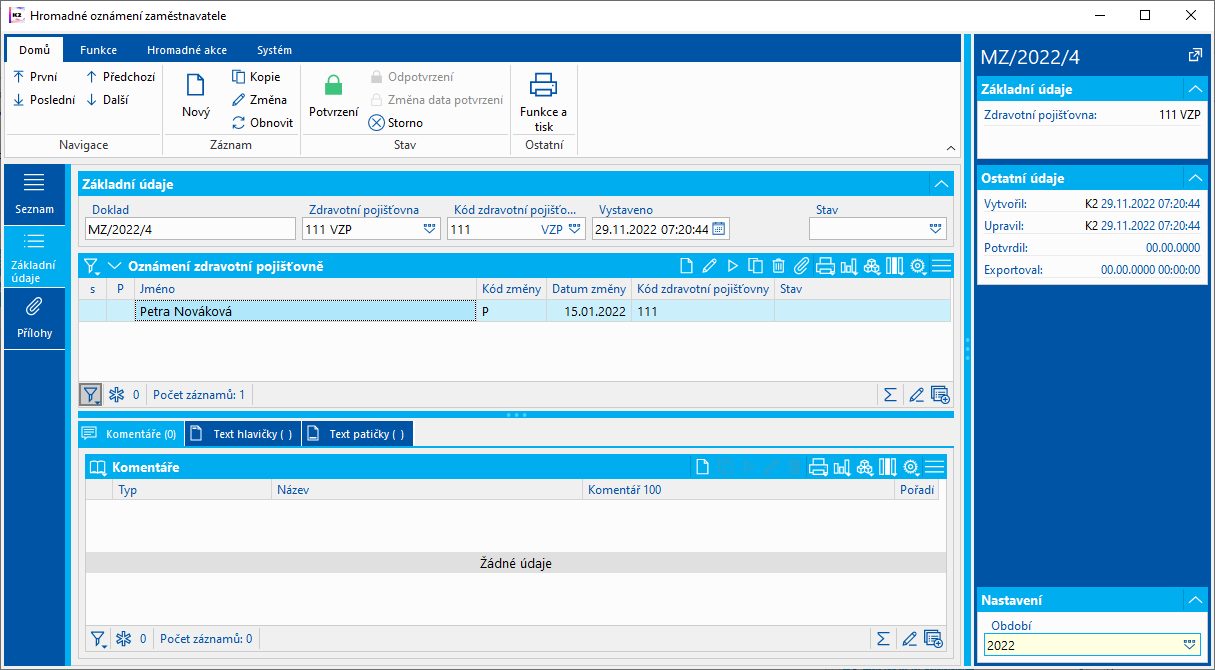Viewport: 1215px width, 670px height.
Task: Go to Předchozí record
Action: (120, 77)
